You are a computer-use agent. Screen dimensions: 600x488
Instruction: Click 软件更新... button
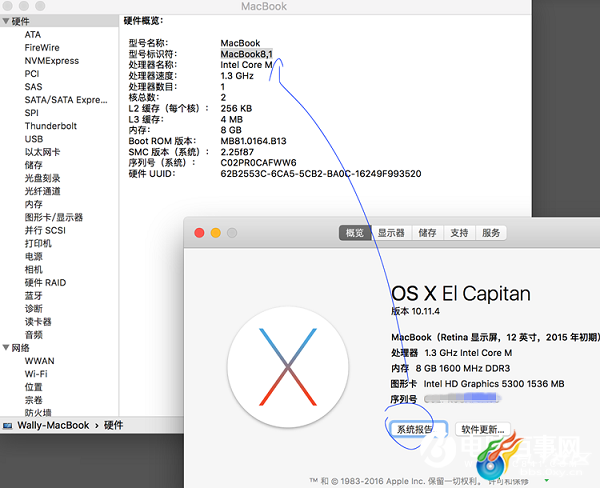pos(483,429)
